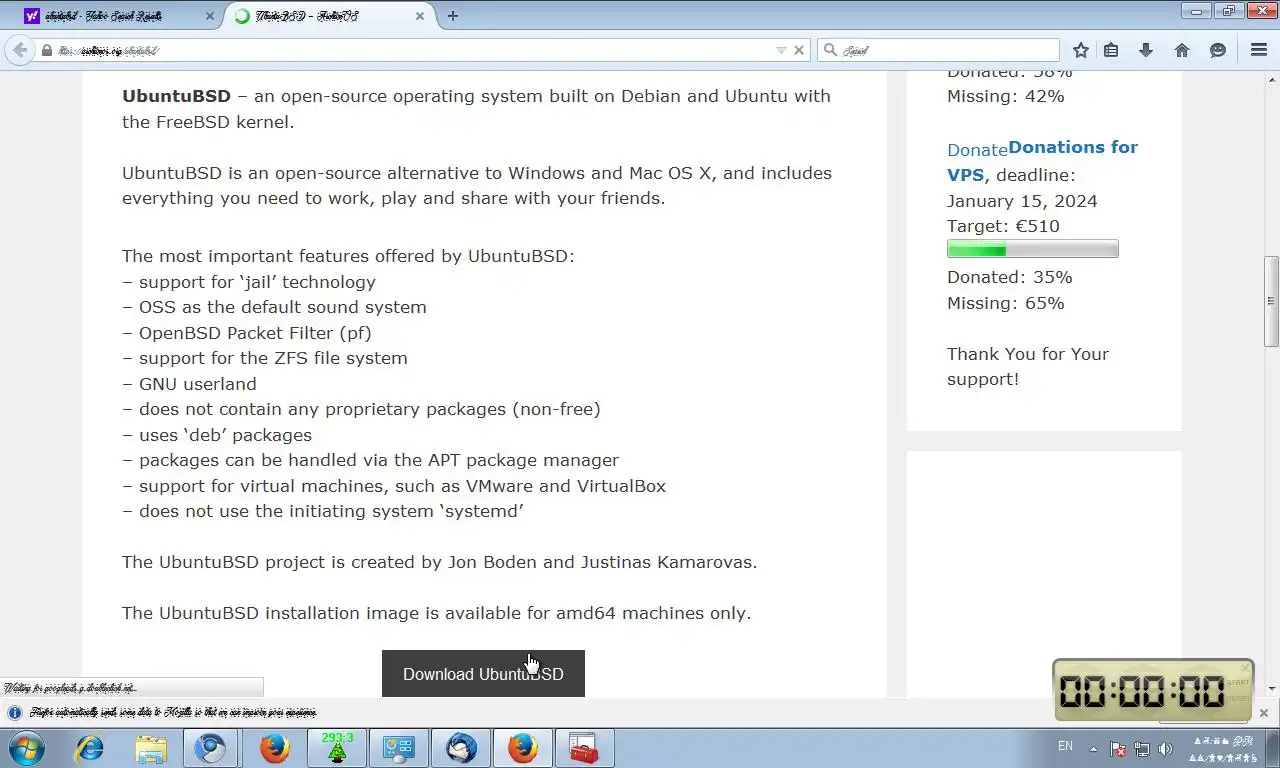1280x768 pixels.
Task: Open the Hello chat smiley icon
Action: tap(1218, 50)
